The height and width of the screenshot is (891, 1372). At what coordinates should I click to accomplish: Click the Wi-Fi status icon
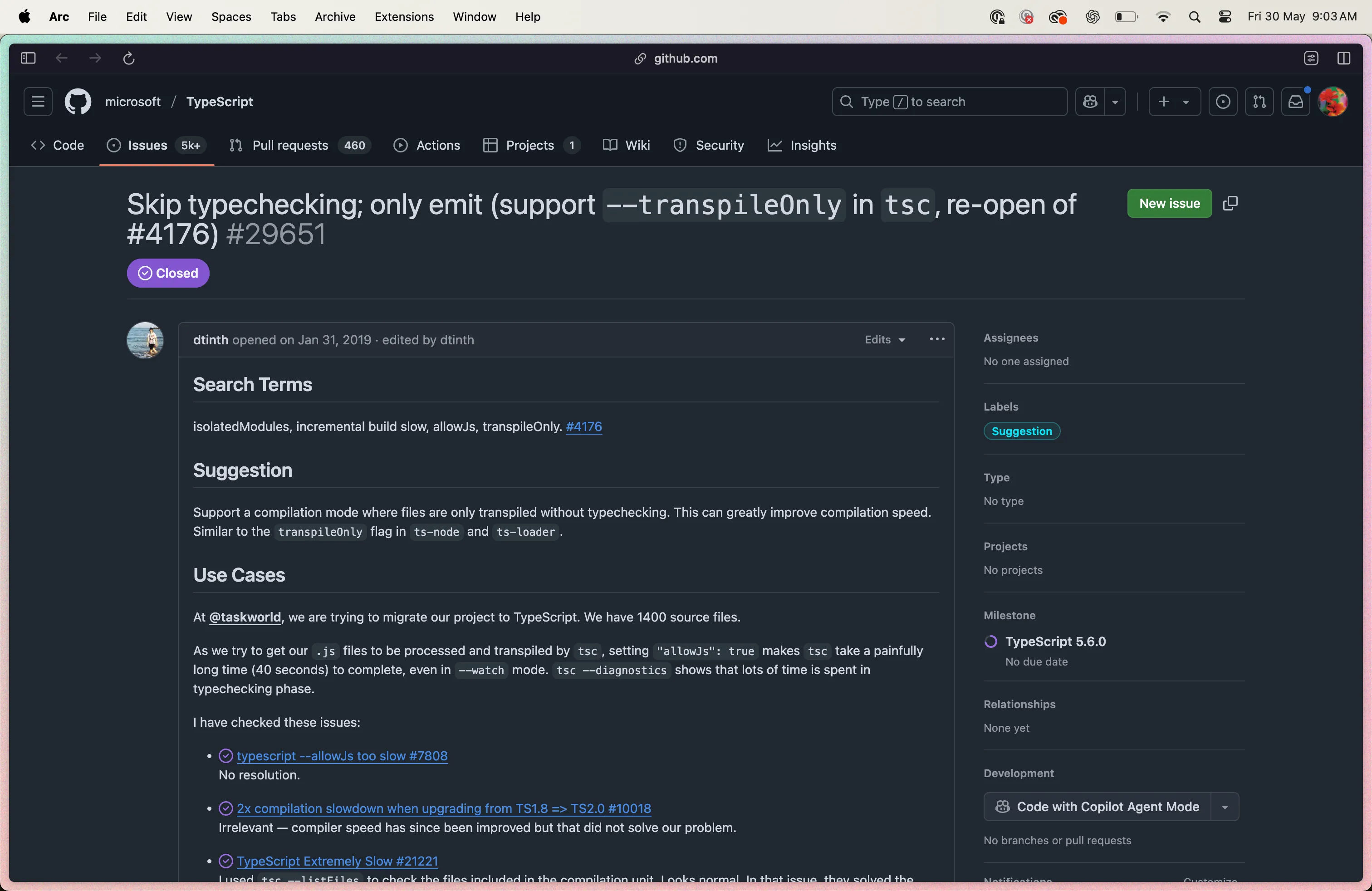coord(1163,17)
